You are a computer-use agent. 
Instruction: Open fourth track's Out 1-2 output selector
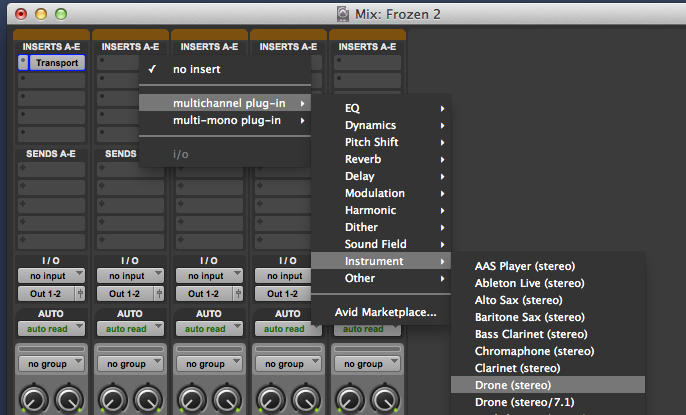click(x=283, y=294)
